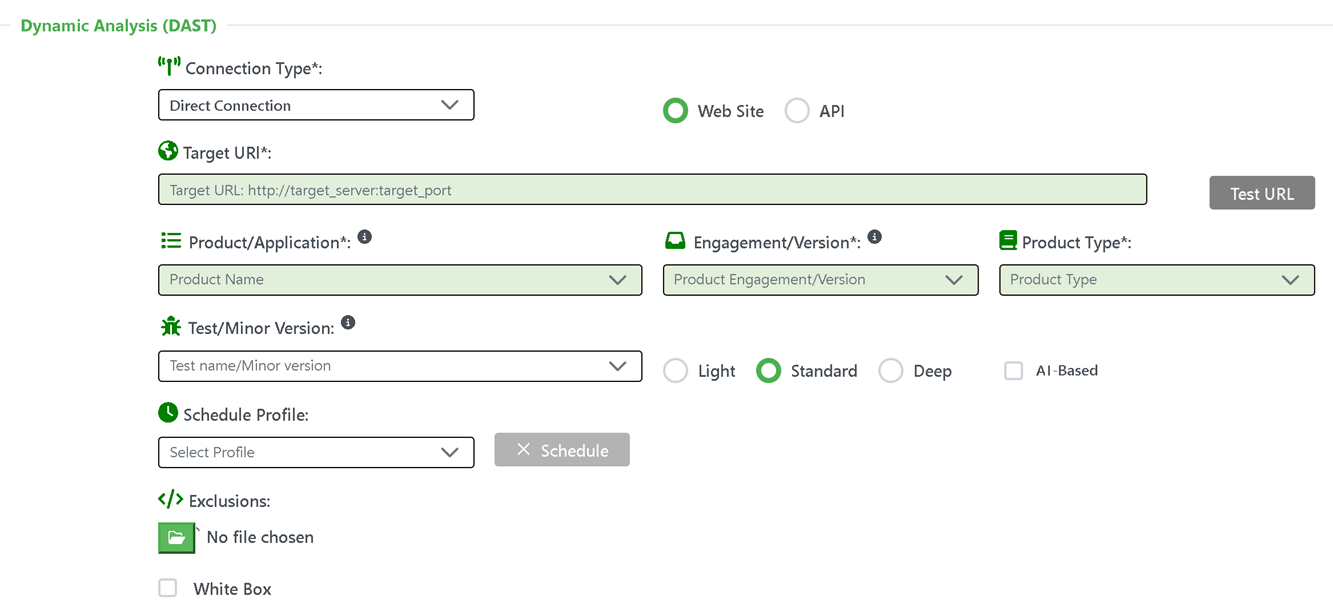Click the info icon beside Product/Application

point(364,237)
